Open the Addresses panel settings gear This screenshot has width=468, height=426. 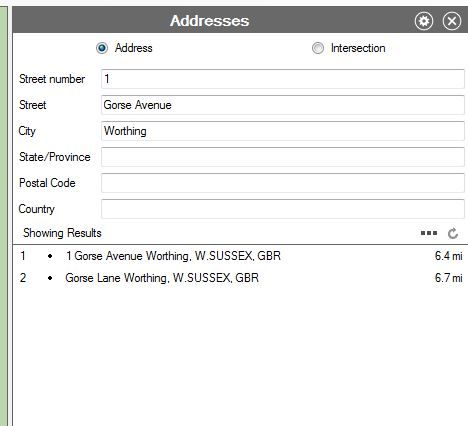click(x=424, y=21)
